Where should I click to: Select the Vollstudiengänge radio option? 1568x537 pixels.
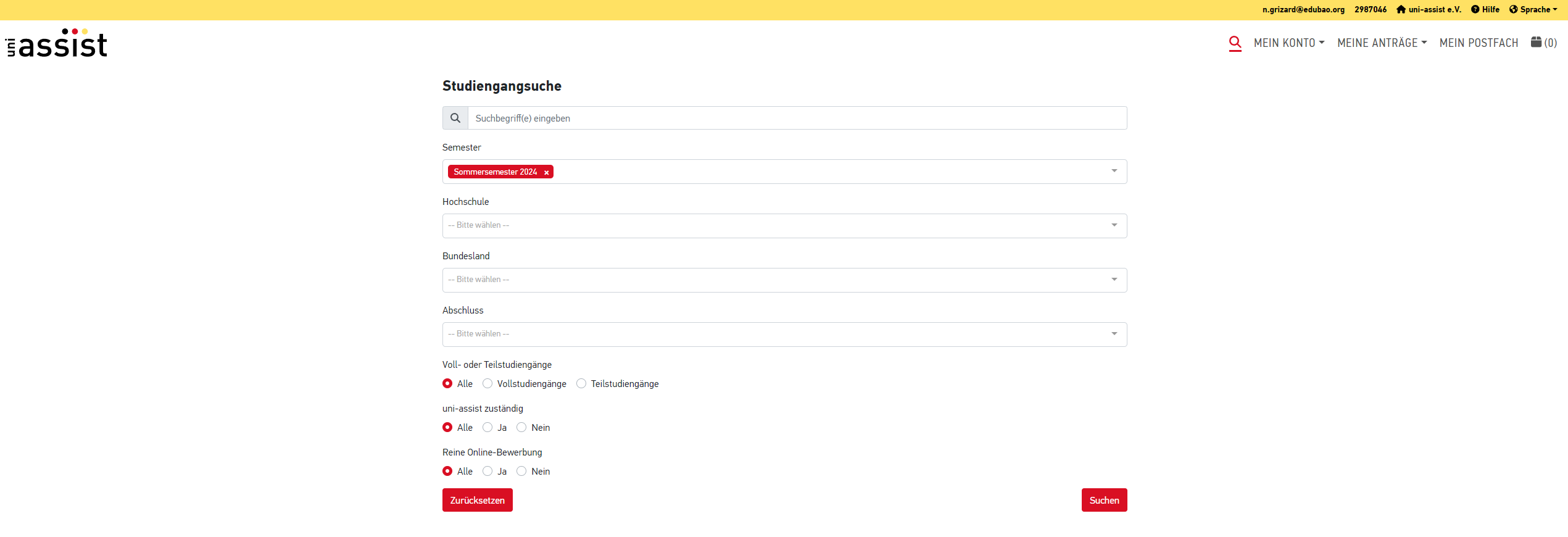487,384
